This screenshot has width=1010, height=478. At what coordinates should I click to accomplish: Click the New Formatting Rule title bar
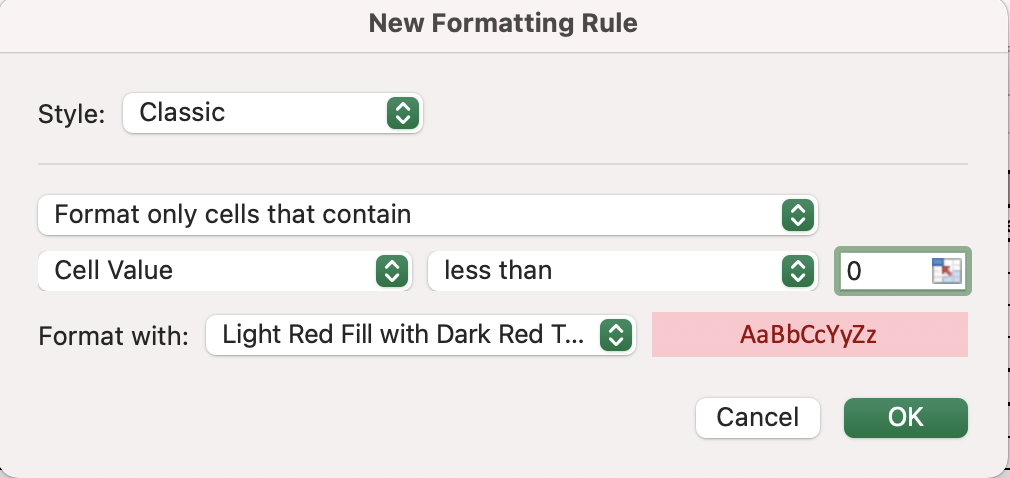503,23
